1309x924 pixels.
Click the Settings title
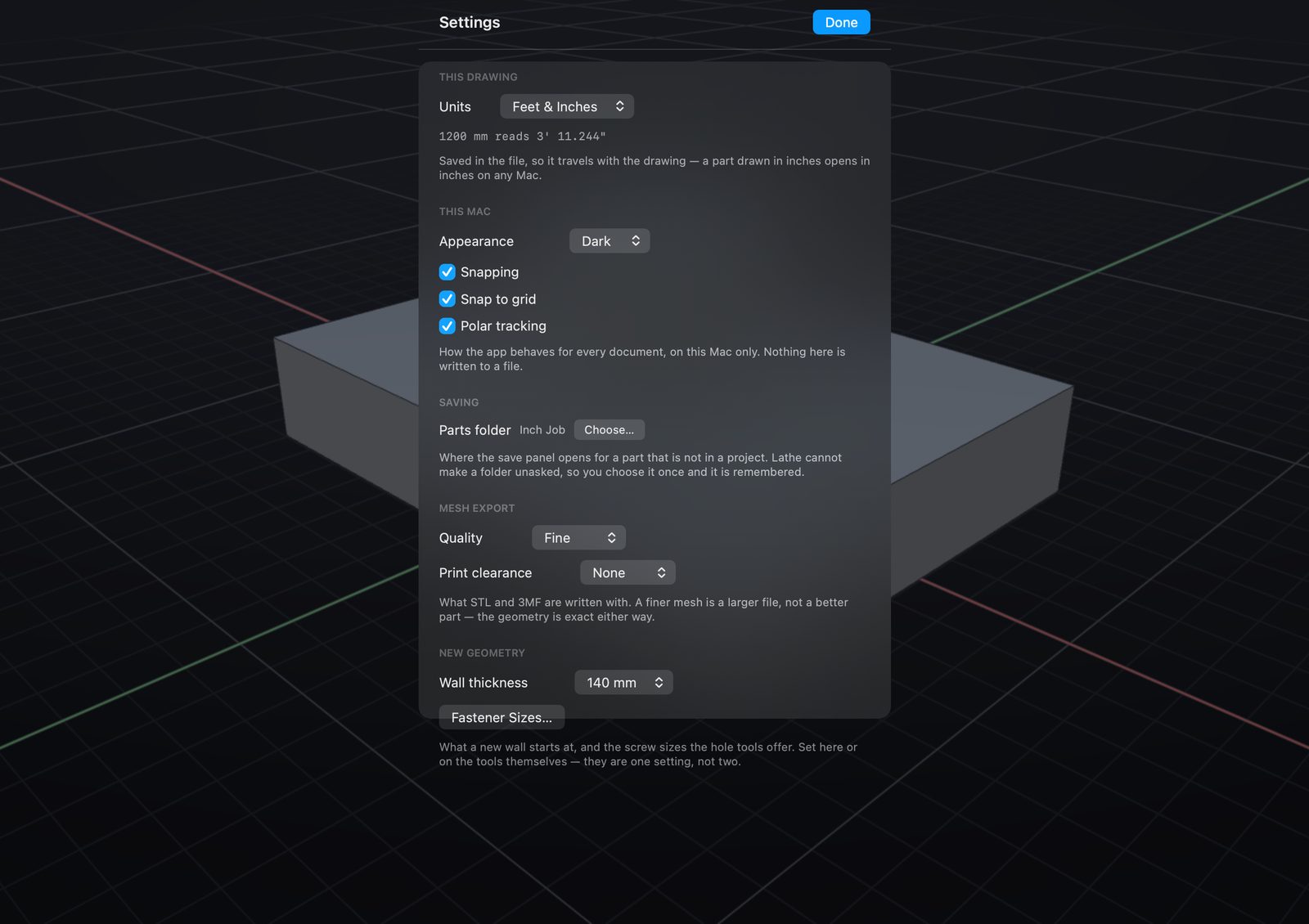(x=470, y=22)
